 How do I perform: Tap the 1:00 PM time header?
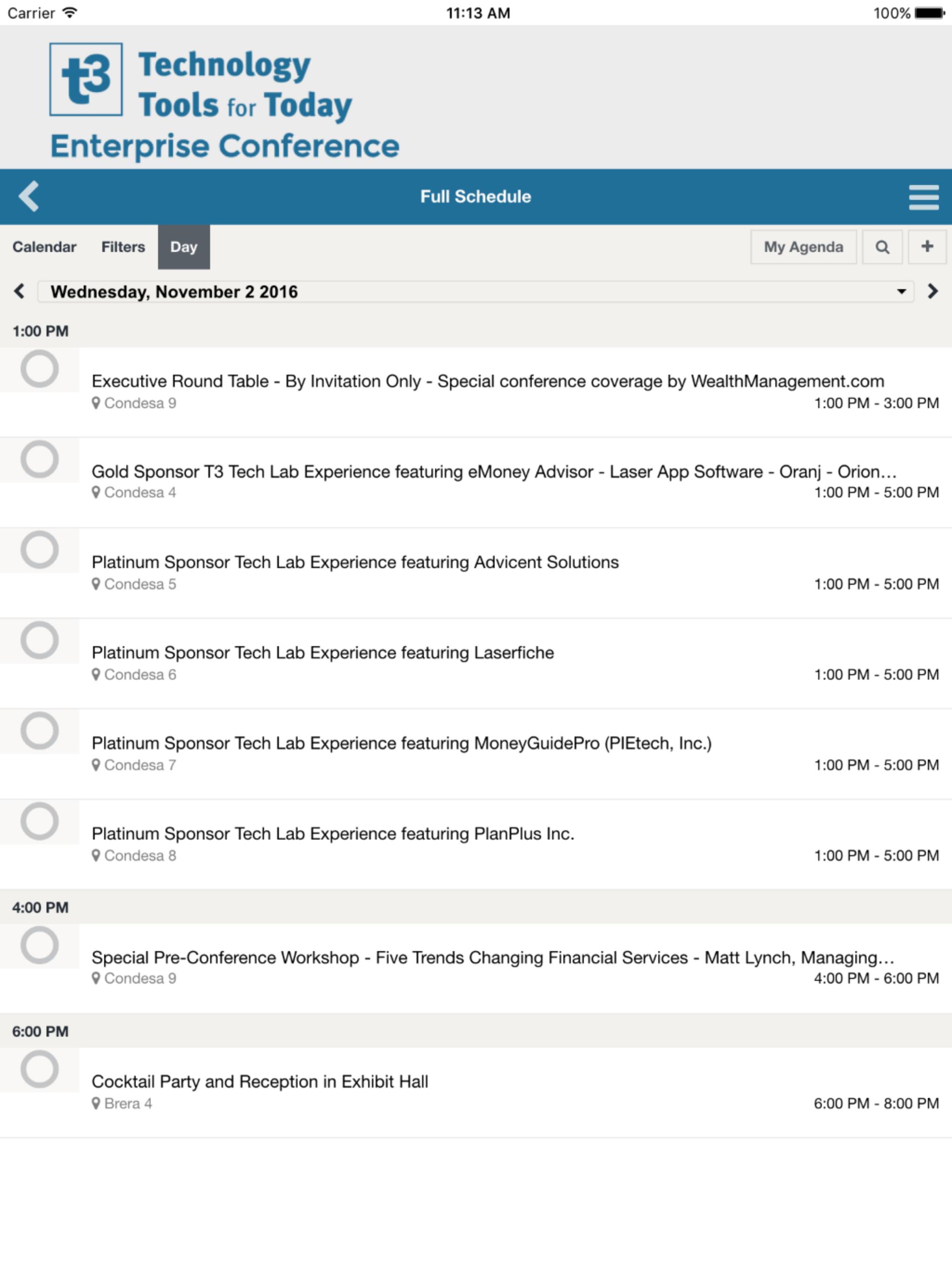tap(40, 331)
